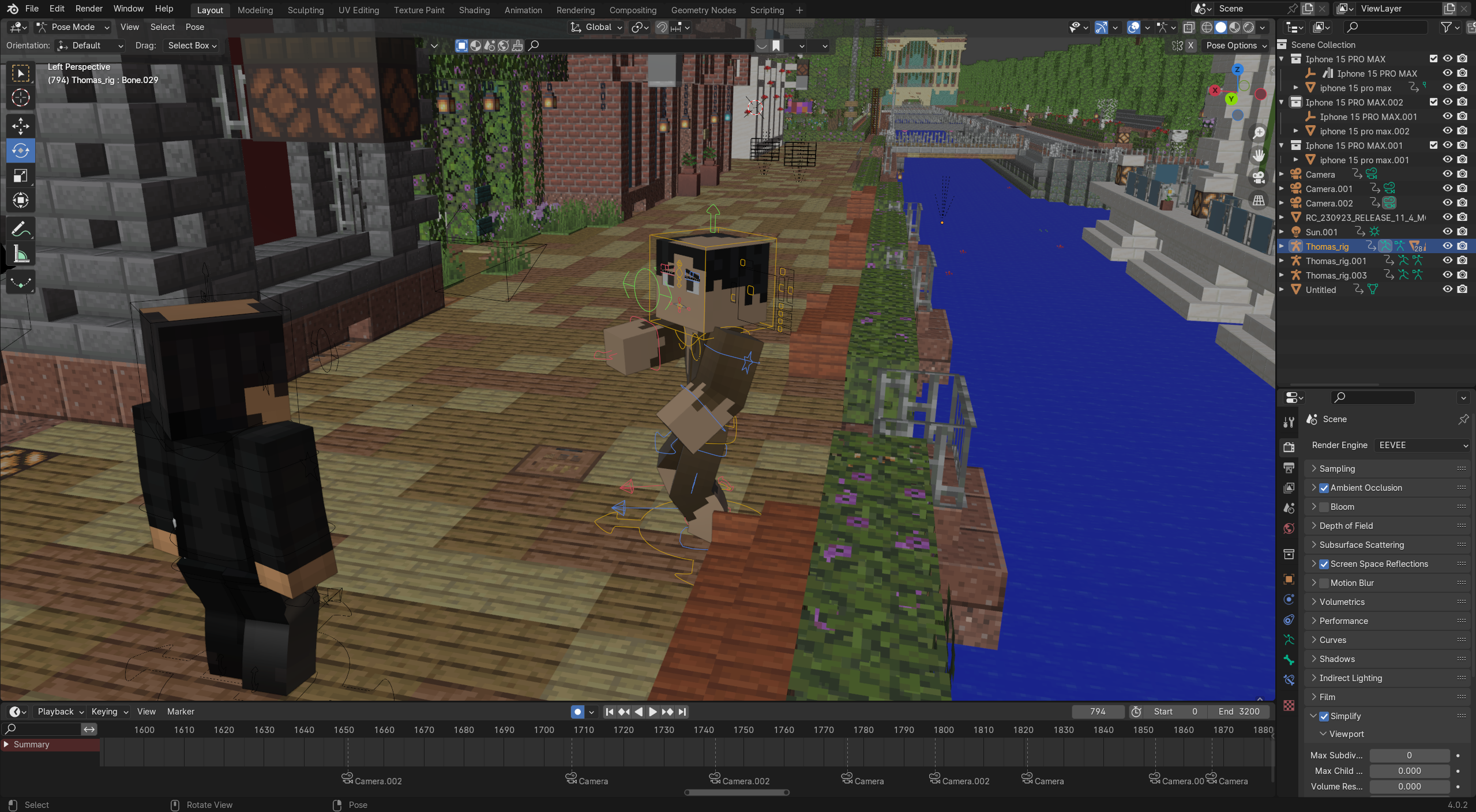Image resolution: width=1476 pixels, height=812 pixels.
Task: Click the Max Subdivision value field
Action: [x=1410, y=755]
